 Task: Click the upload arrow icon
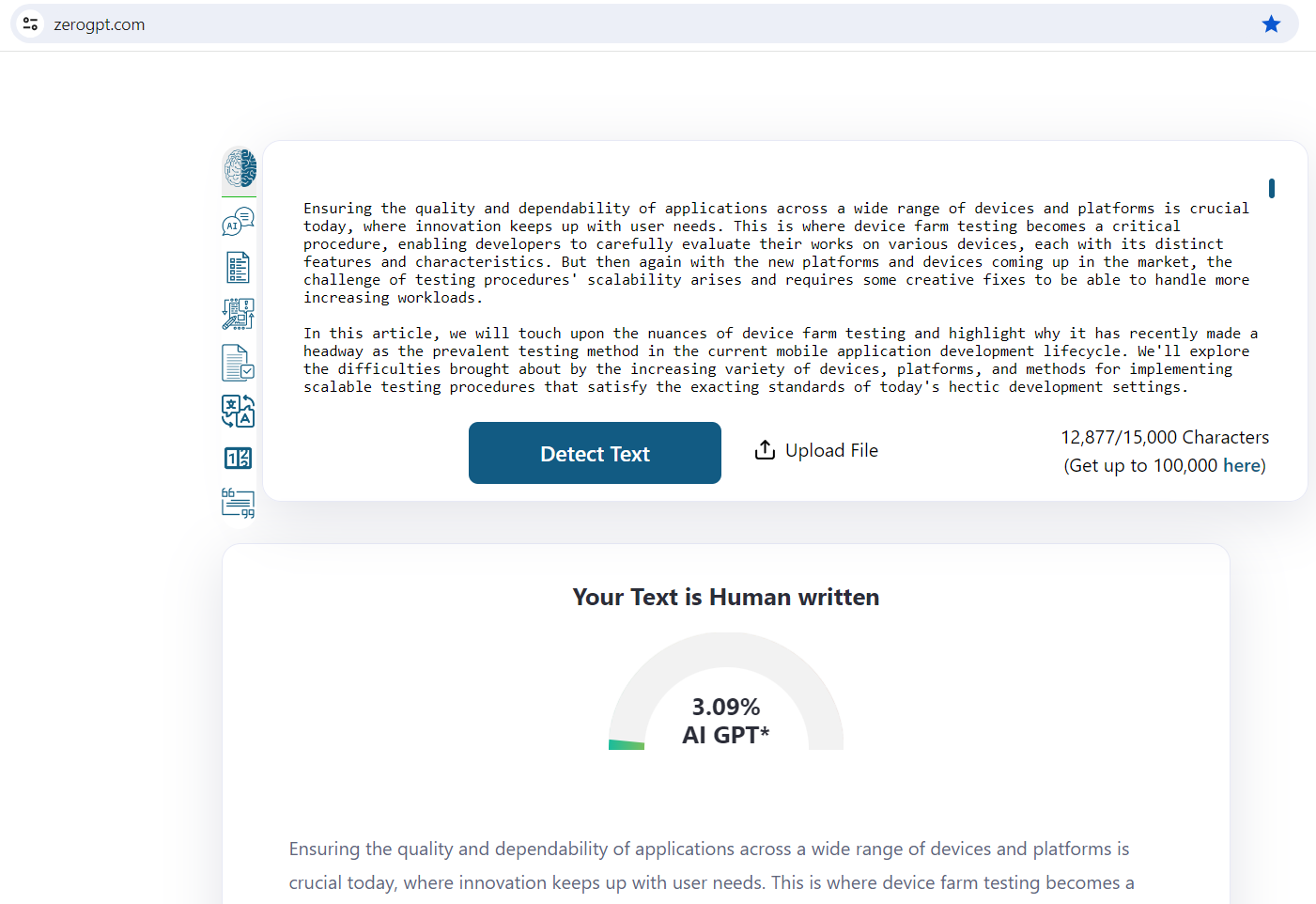pos(765,450)
